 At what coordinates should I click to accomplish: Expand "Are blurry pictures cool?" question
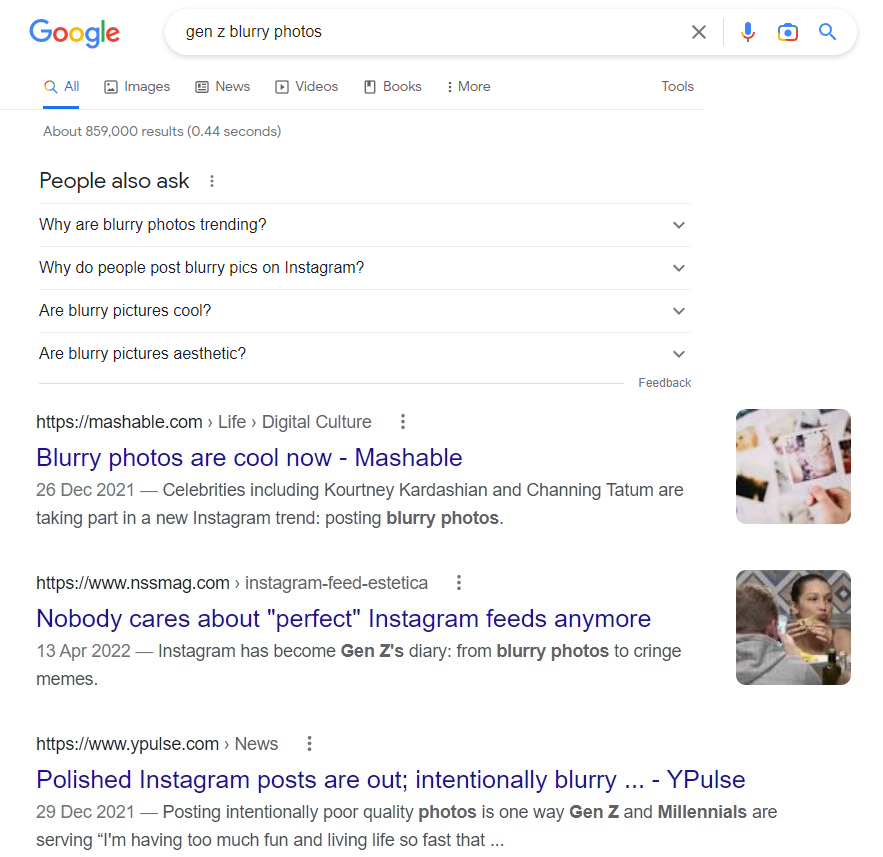click(679, 311)
